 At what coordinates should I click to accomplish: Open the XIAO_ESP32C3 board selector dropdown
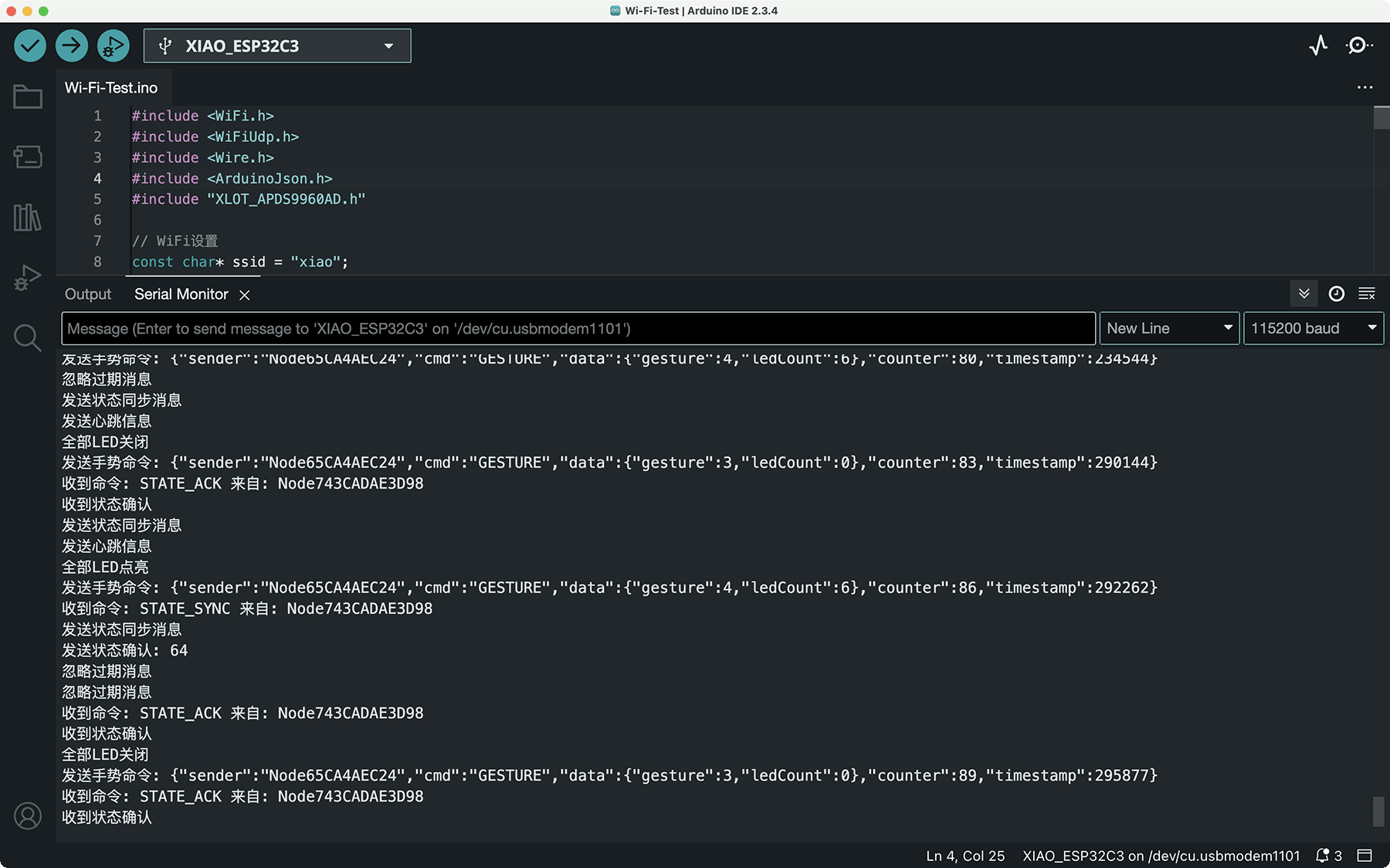(277, 46)
